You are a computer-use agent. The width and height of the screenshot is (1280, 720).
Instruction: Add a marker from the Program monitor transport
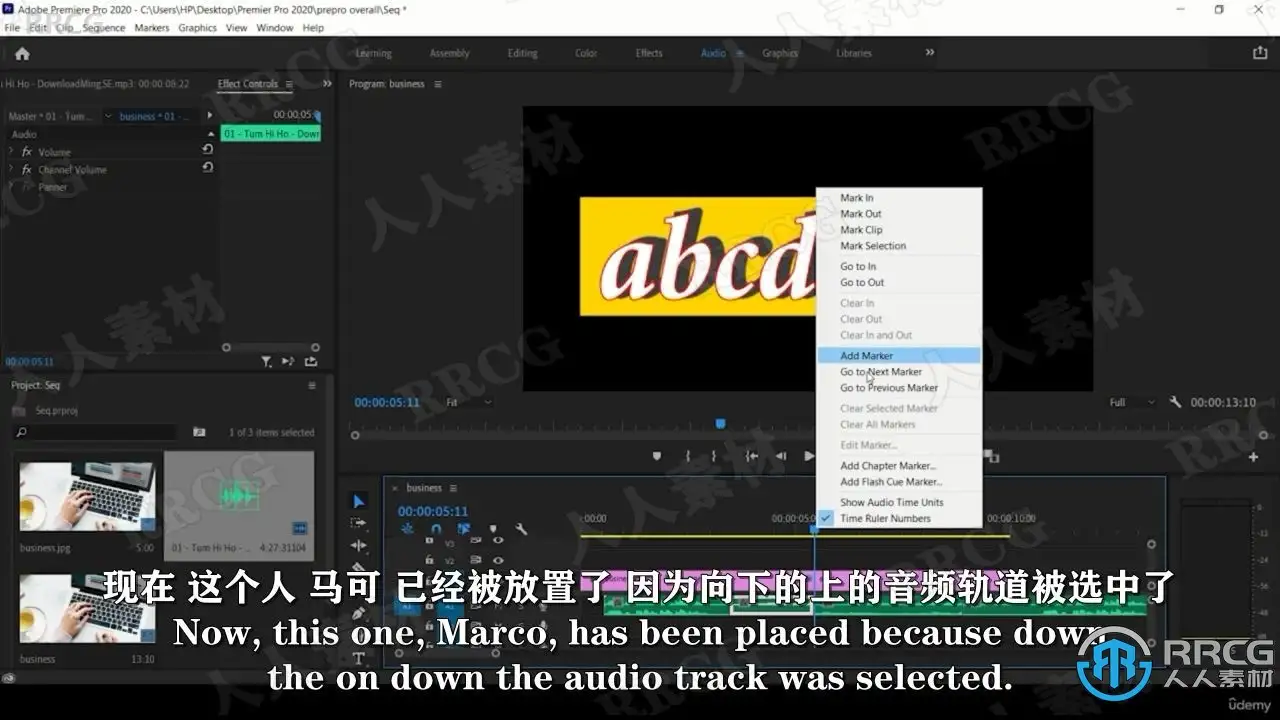[x=657, y=456]
